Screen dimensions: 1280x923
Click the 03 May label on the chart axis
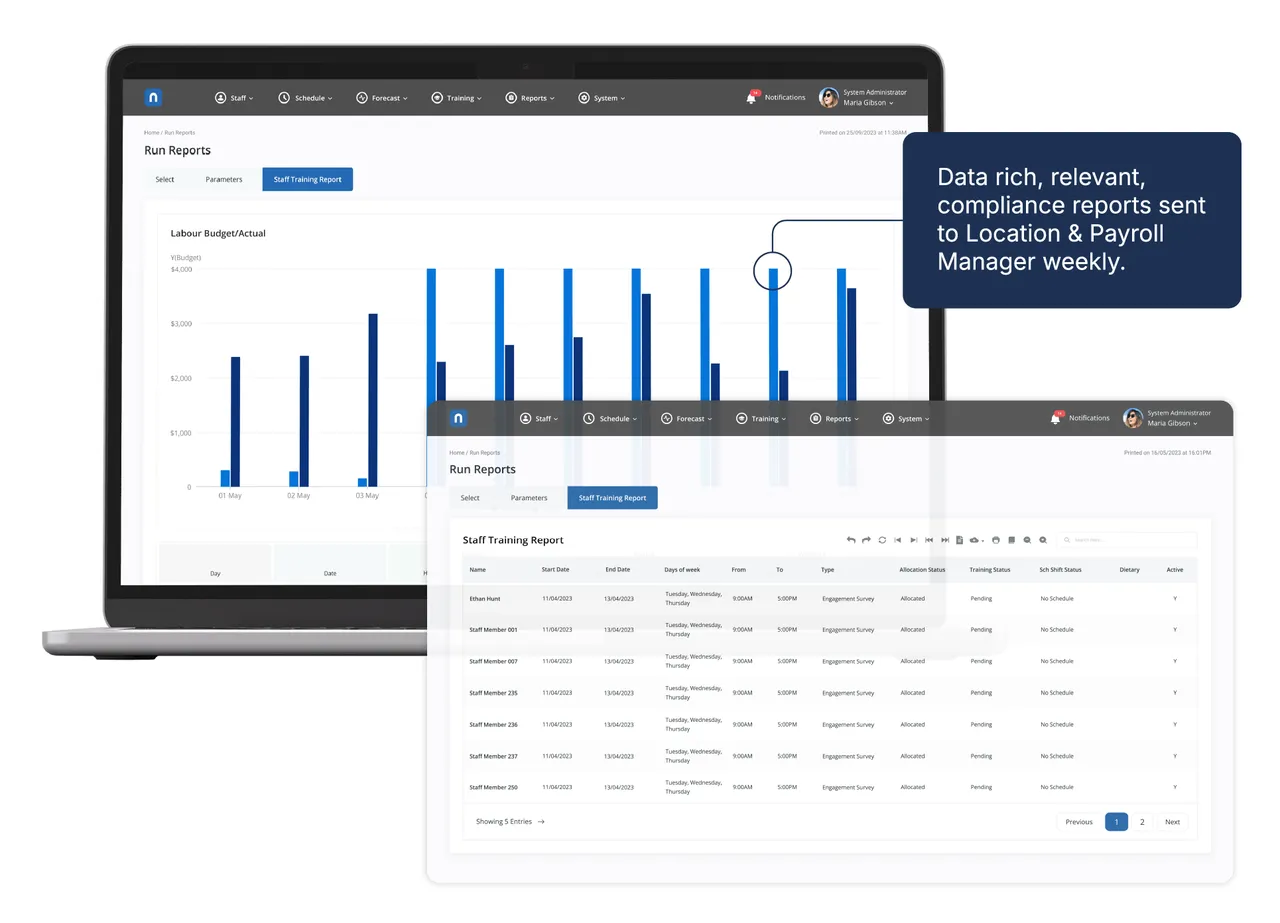[368, 496]
